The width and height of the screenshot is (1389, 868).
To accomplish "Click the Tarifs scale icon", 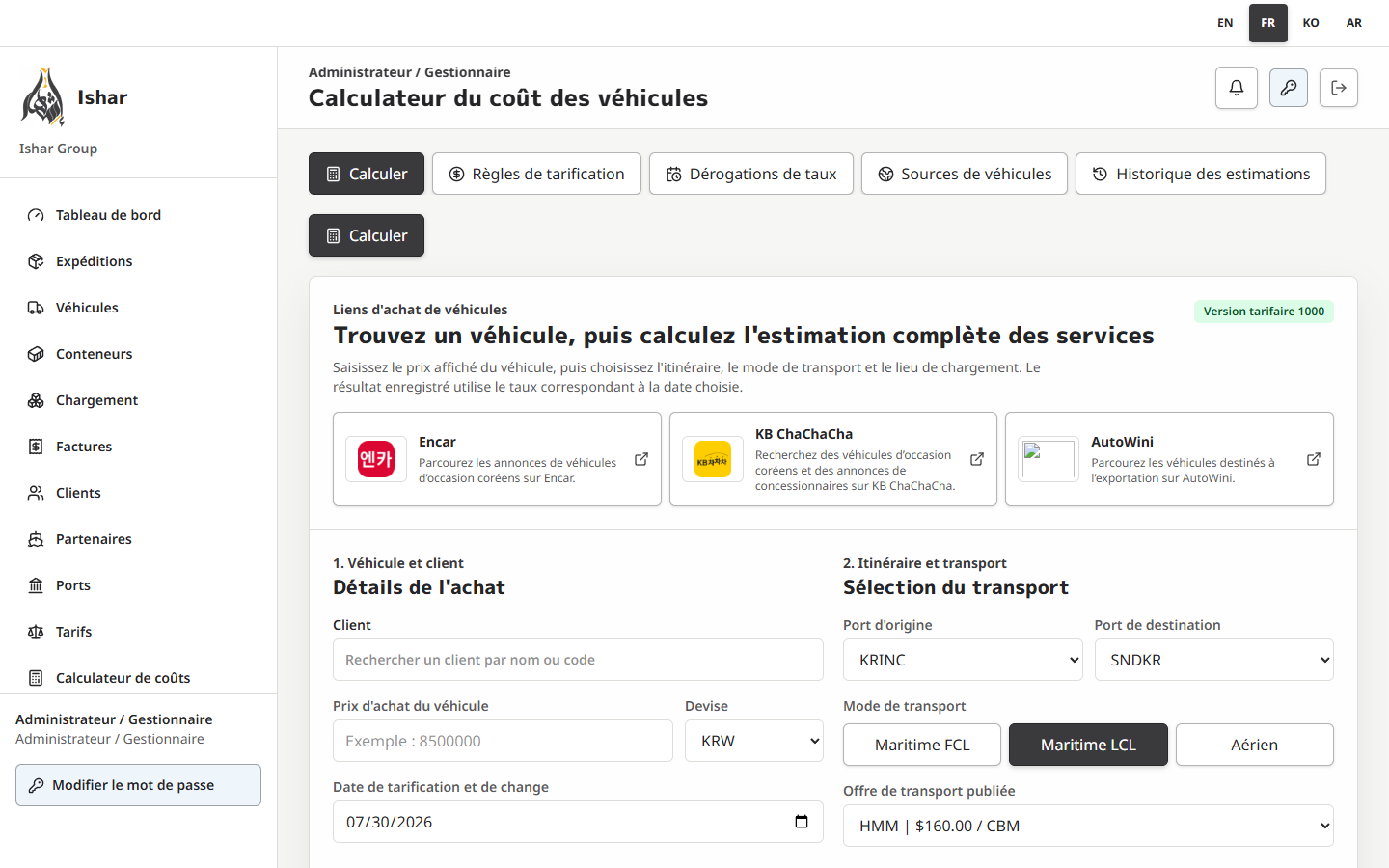I will pos(36,632).
